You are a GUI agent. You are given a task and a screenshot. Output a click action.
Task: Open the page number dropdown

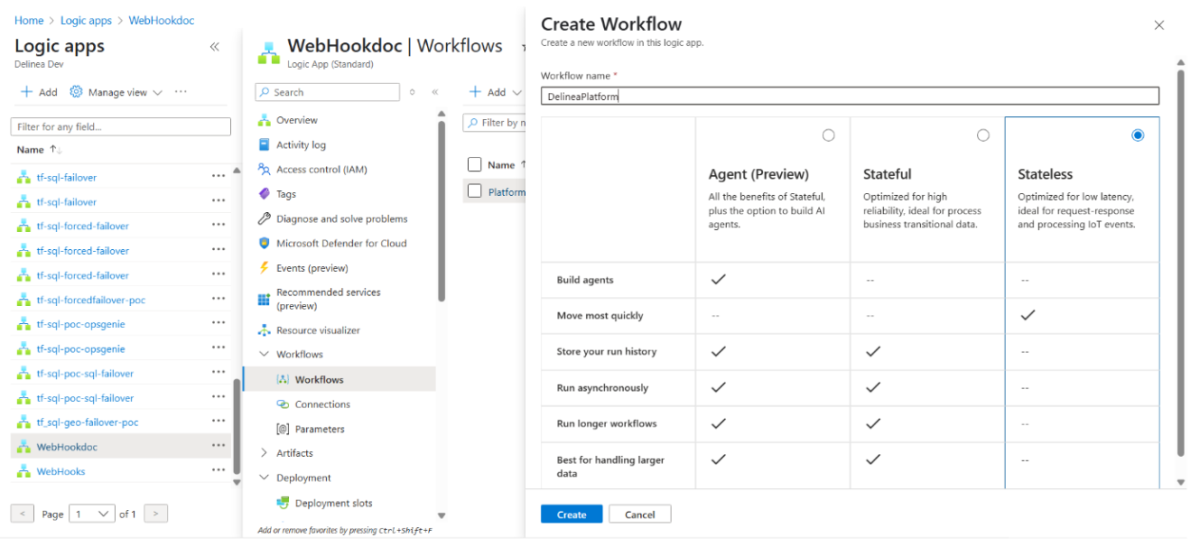coord(93,514)
